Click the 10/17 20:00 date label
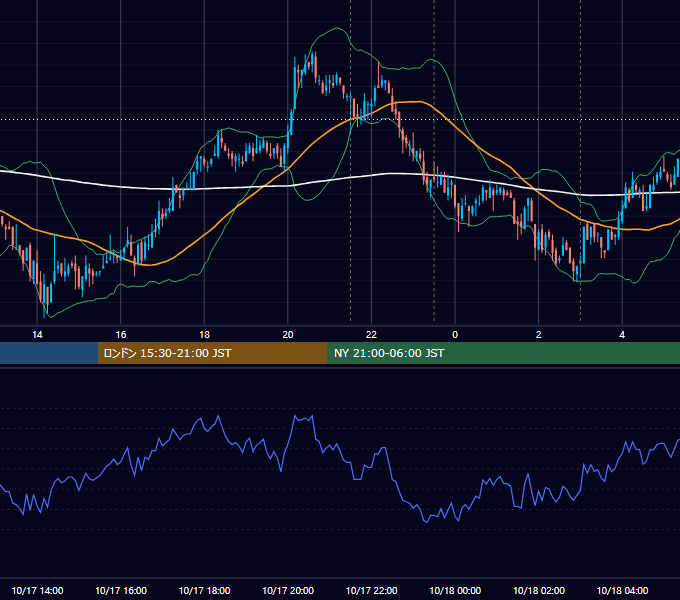The width and height of the screenshot is (680, 600). pyautogui.click(x=288, y=590)
